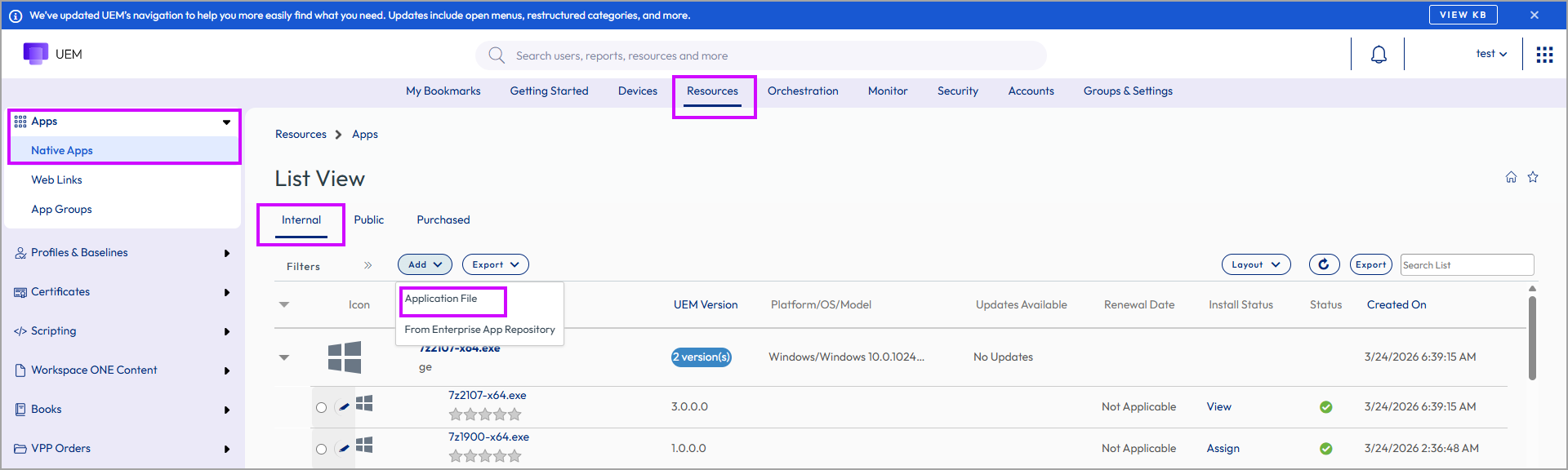Image resolution: width=1568 pixels, height=470 pixels.
Task: Sort by Created On column
Action: tap(1396, 304)
